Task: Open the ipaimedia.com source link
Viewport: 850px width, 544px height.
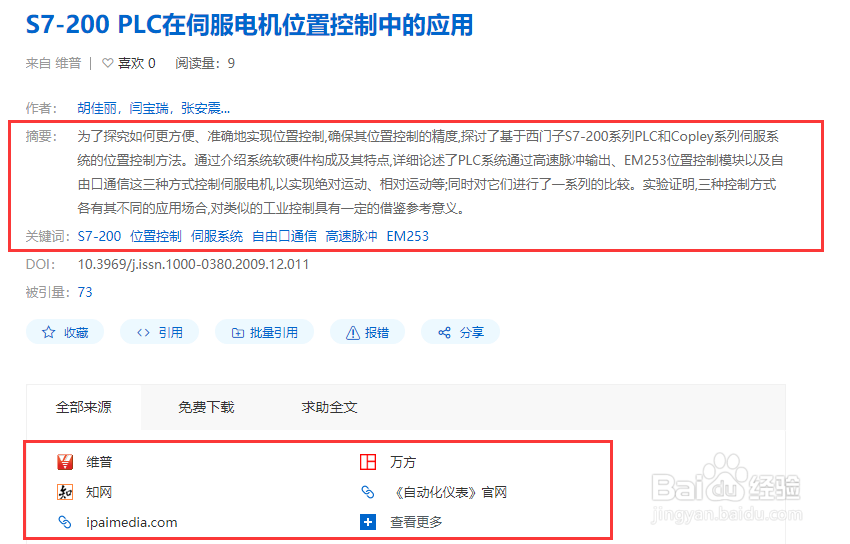Action: (132, 522)
